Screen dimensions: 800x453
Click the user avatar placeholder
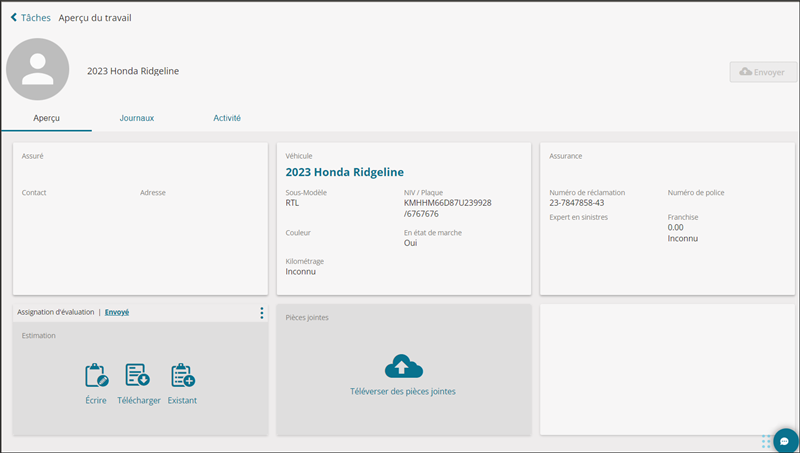[38, 69]
